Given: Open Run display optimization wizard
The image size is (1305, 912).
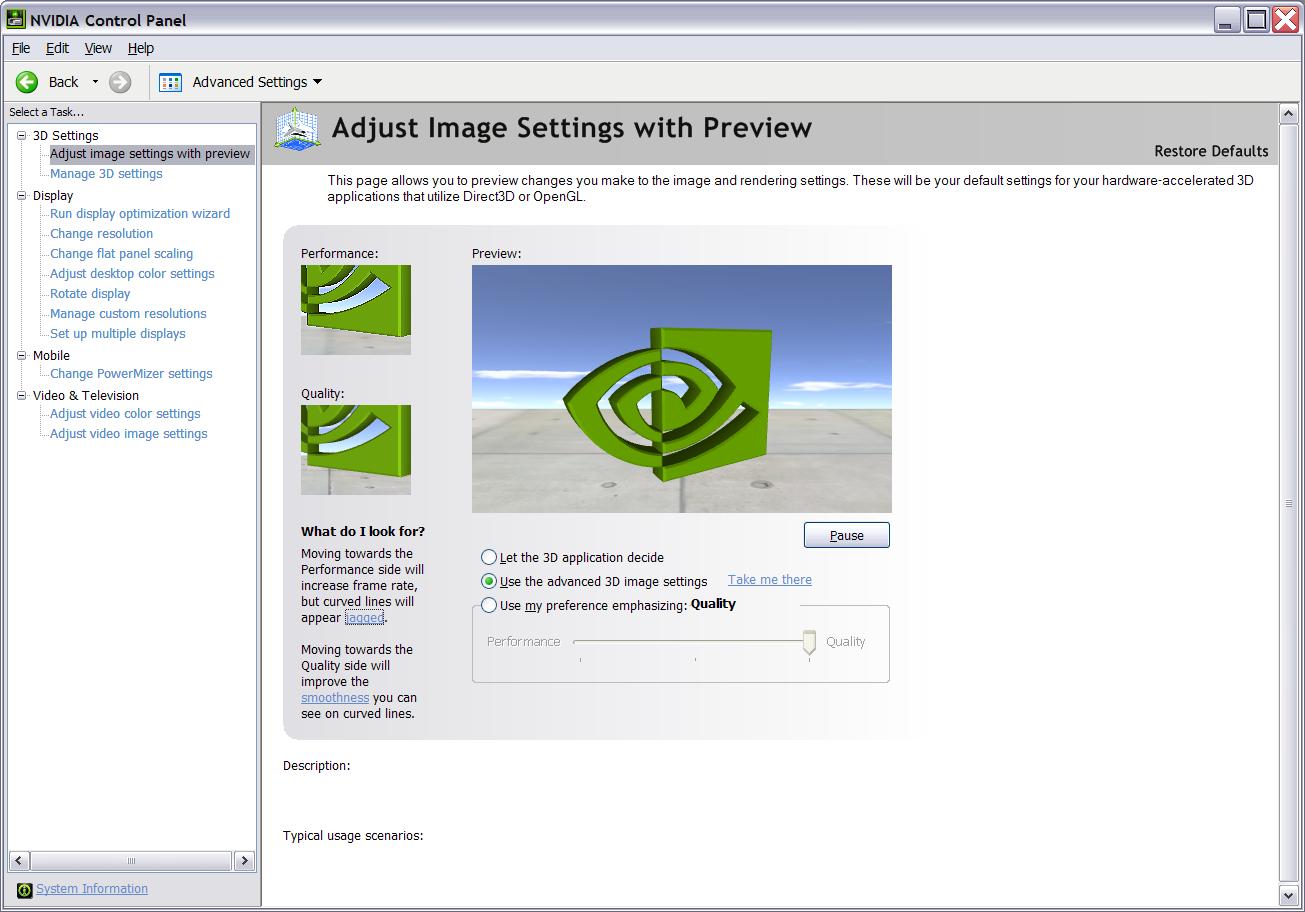Looking at the screenshot, I should click(140, 214).
